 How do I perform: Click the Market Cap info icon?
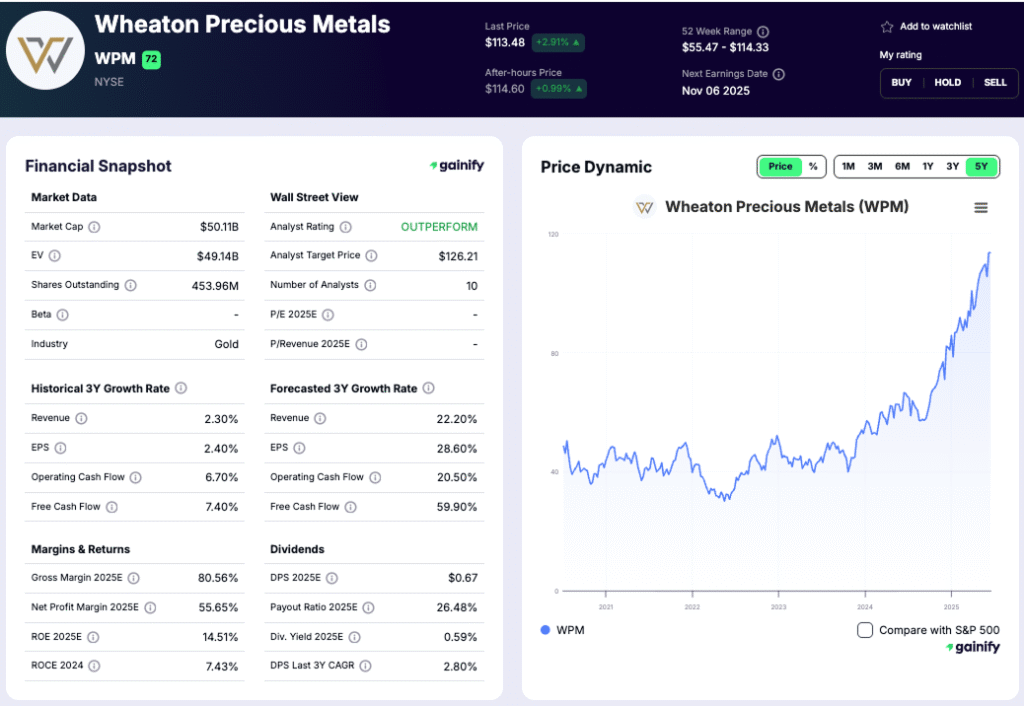tap(94, 227)
